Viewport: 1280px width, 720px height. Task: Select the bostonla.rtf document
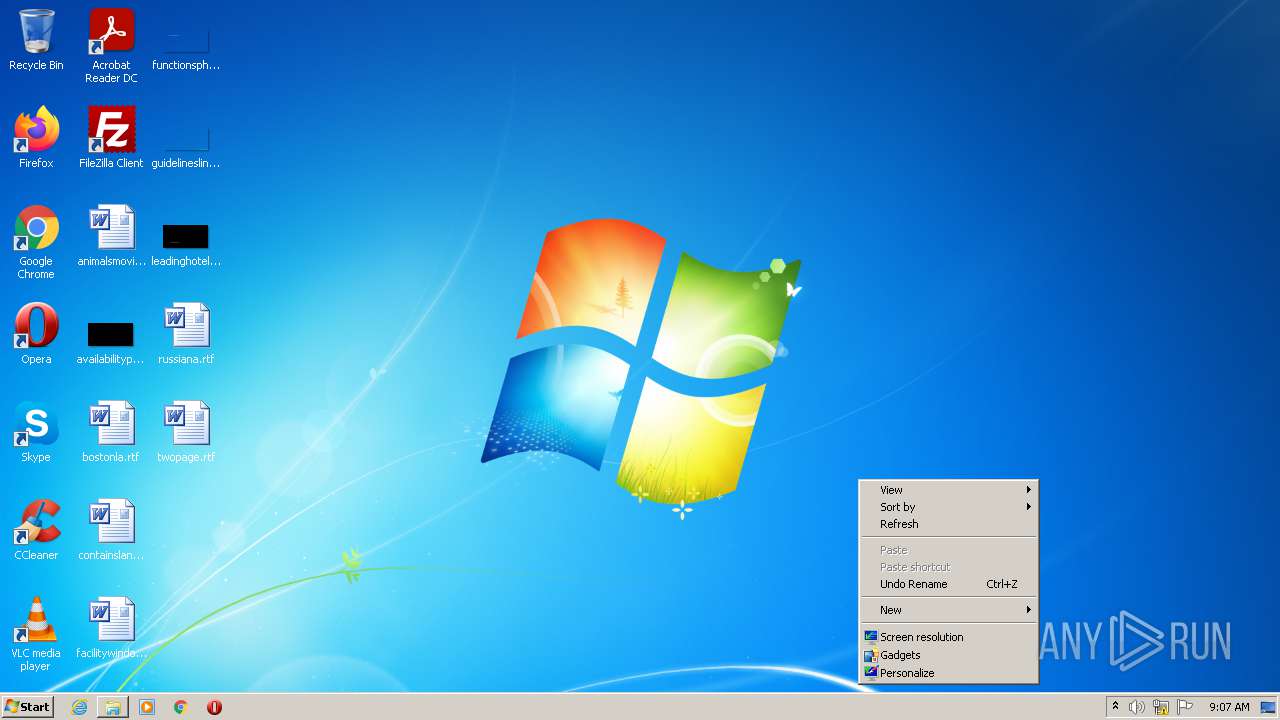[x=111, y=432]
